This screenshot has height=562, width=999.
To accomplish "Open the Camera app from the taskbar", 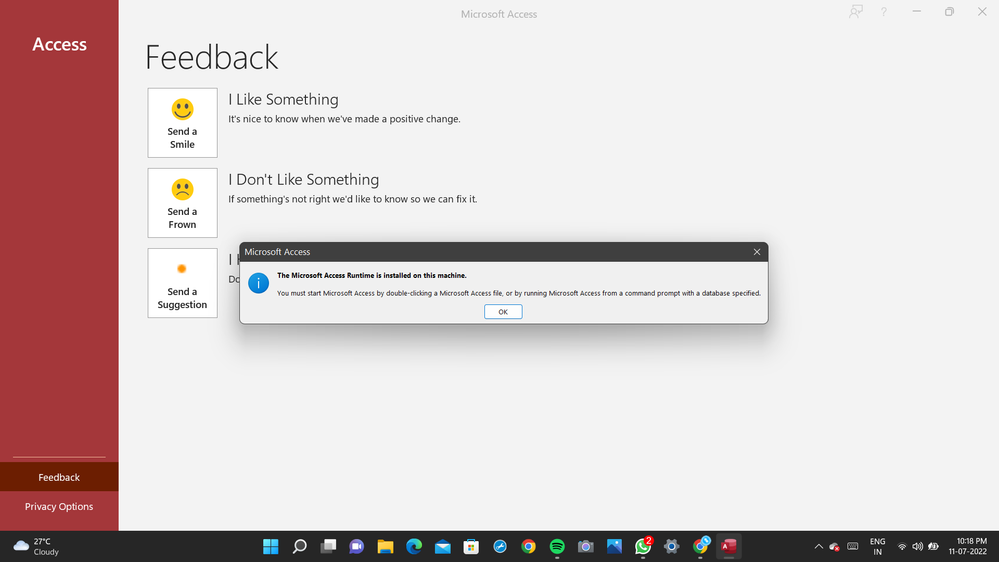I will (586, 546).
